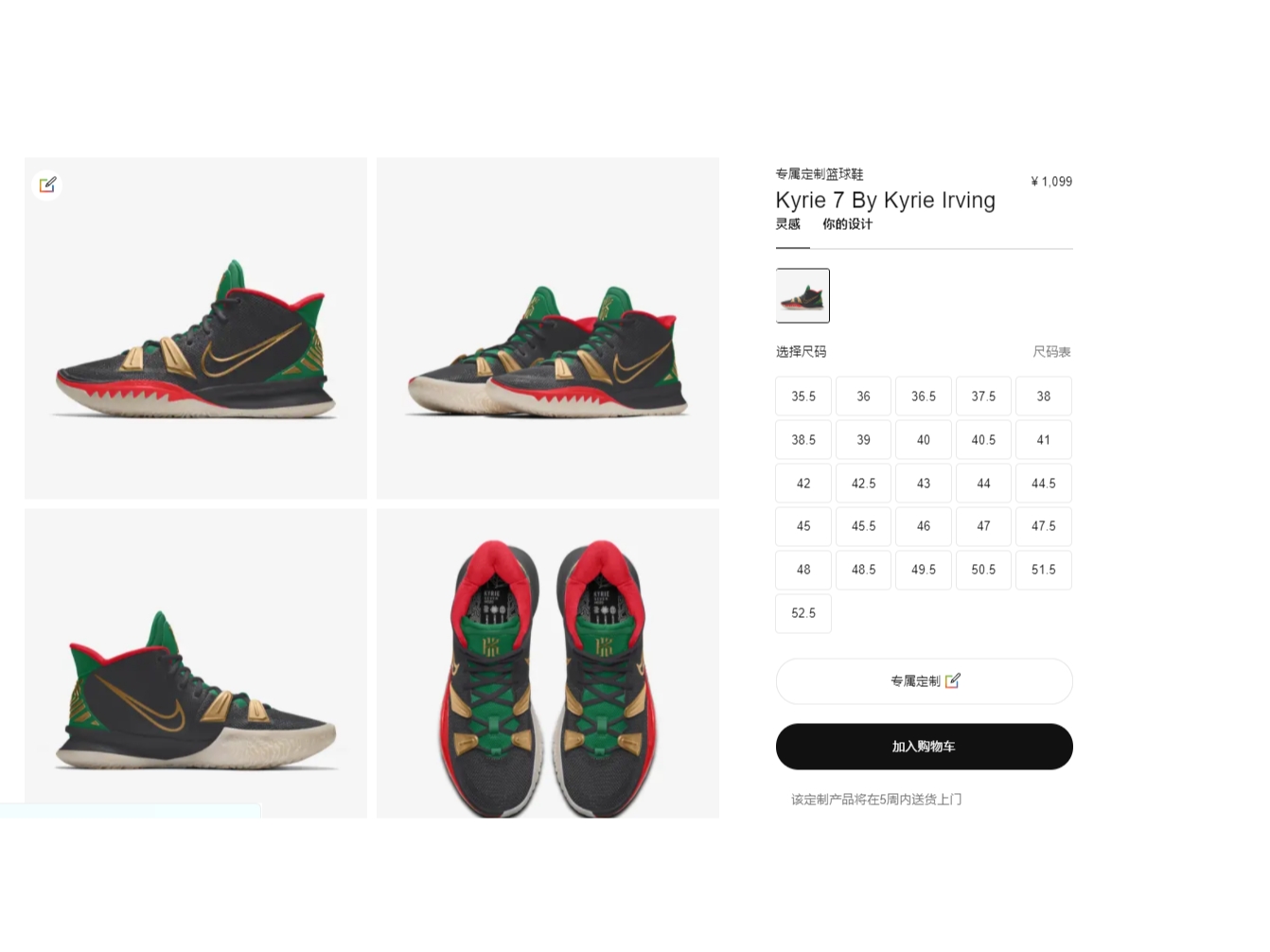Select size 35.5

[803, 397]
